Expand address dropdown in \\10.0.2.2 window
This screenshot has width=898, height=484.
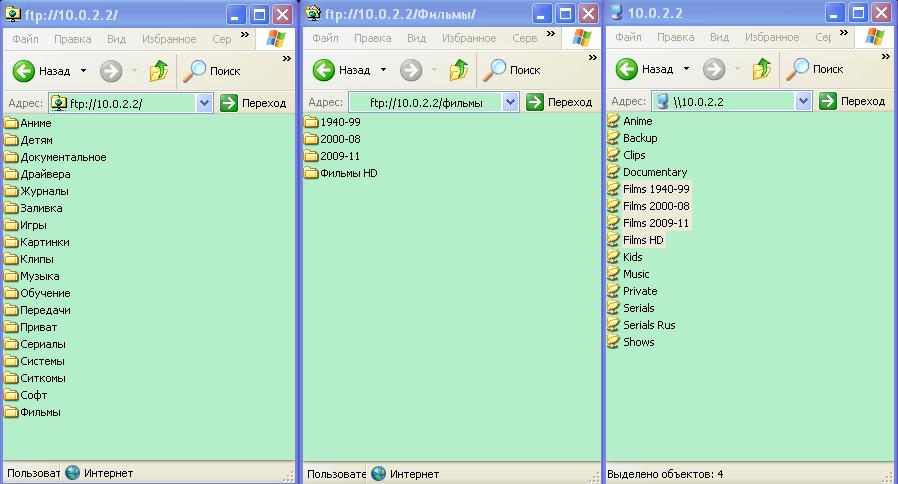[803, 101]
